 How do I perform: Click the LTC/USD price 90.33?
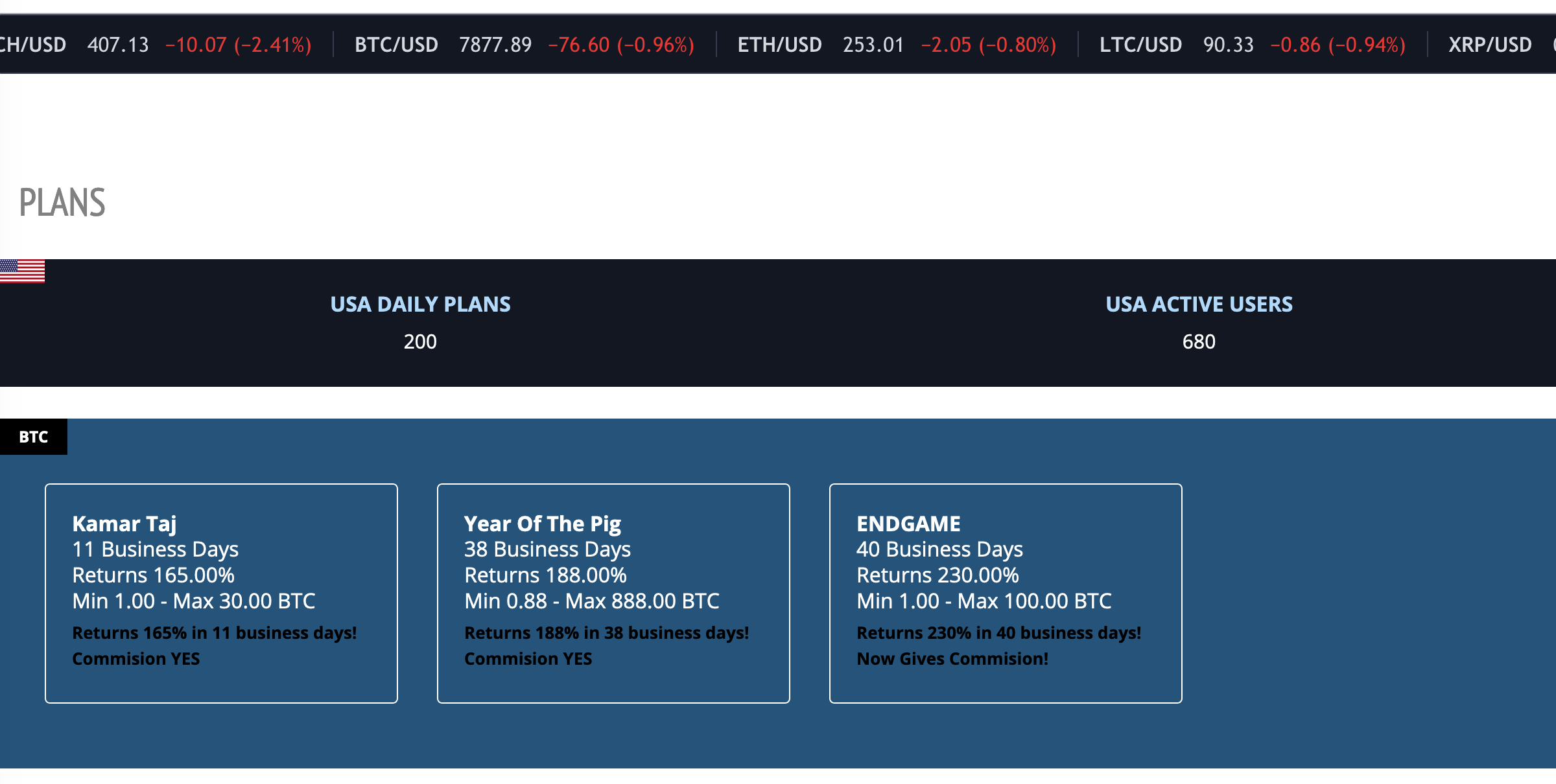1229,45
